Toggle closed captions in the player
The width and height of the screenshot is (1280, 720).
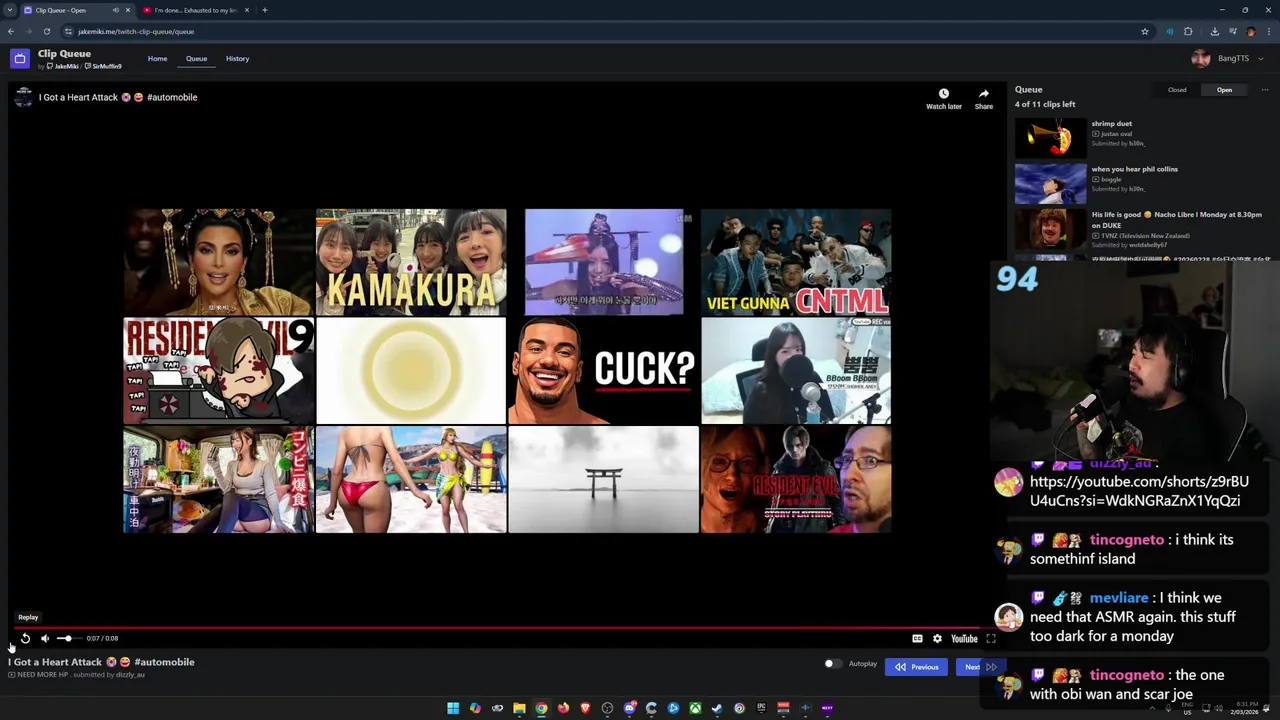pos(917,638)
